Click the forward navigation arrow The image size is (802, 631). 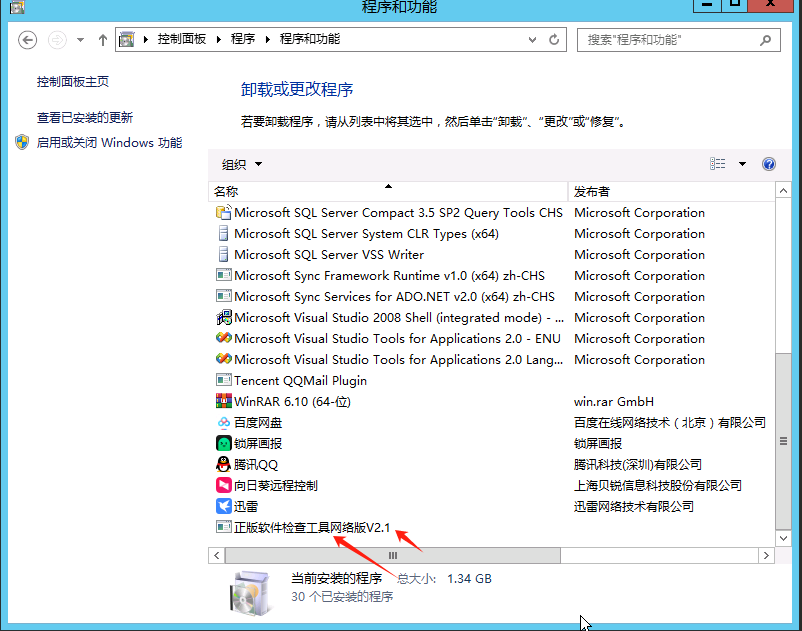pyautogui.click(x=57, y=39)
